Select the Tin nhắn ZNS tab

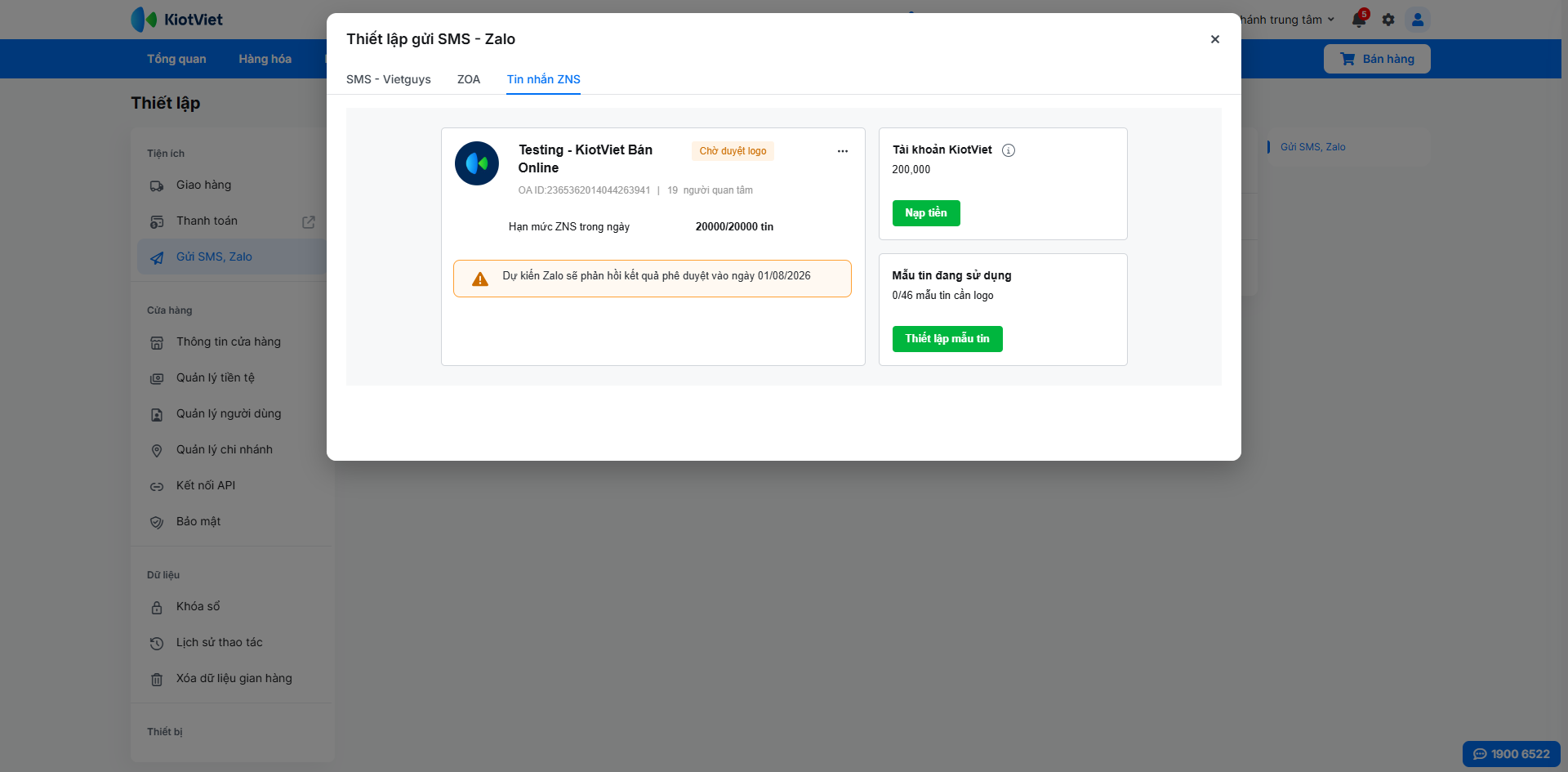point(544,79)
